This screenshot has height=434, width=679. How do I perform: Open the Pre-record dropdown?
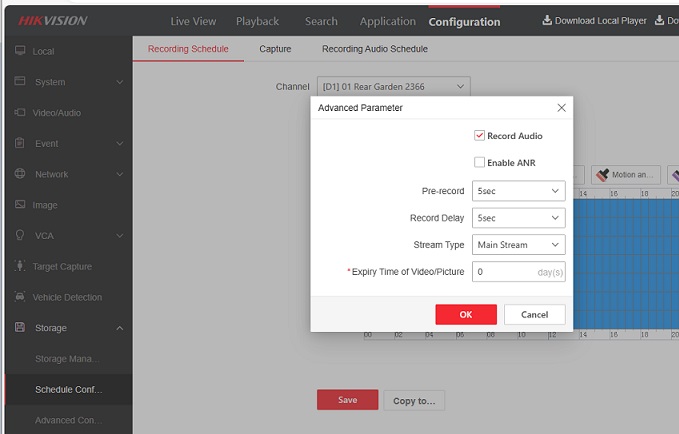tap(518, 191)
